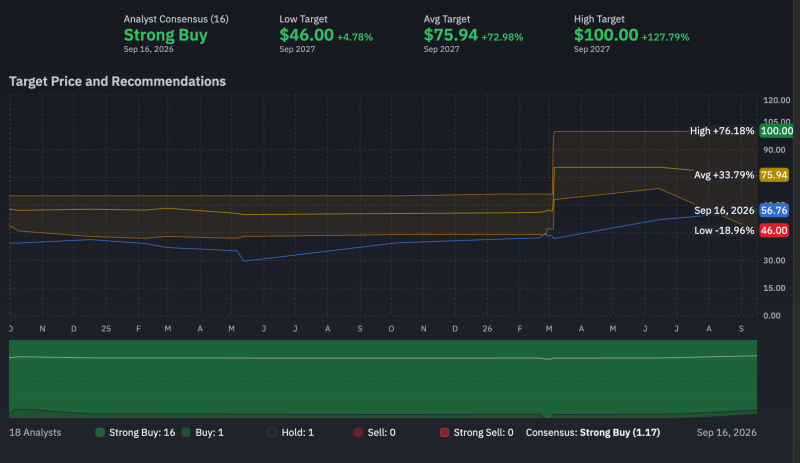800x463 pixels.
Task: Click the Buy: 1 legend label
Action: click(x=210, y=432)
